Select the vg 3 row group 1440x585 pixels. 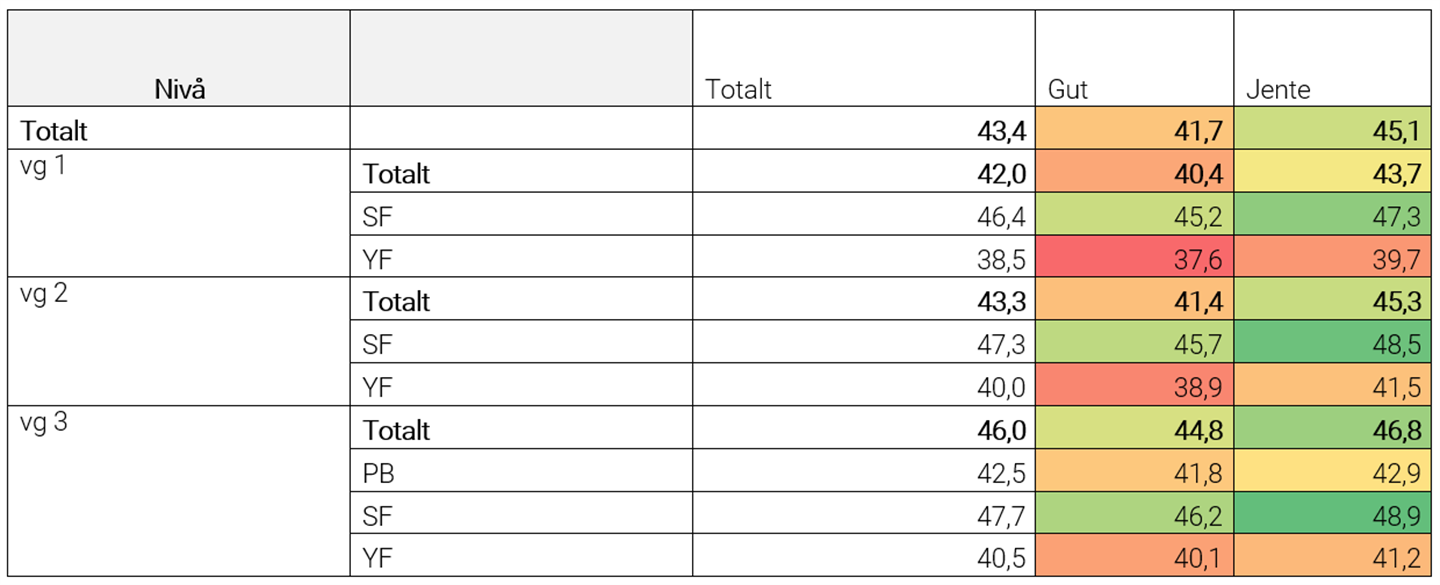click(x=179, y=491)
